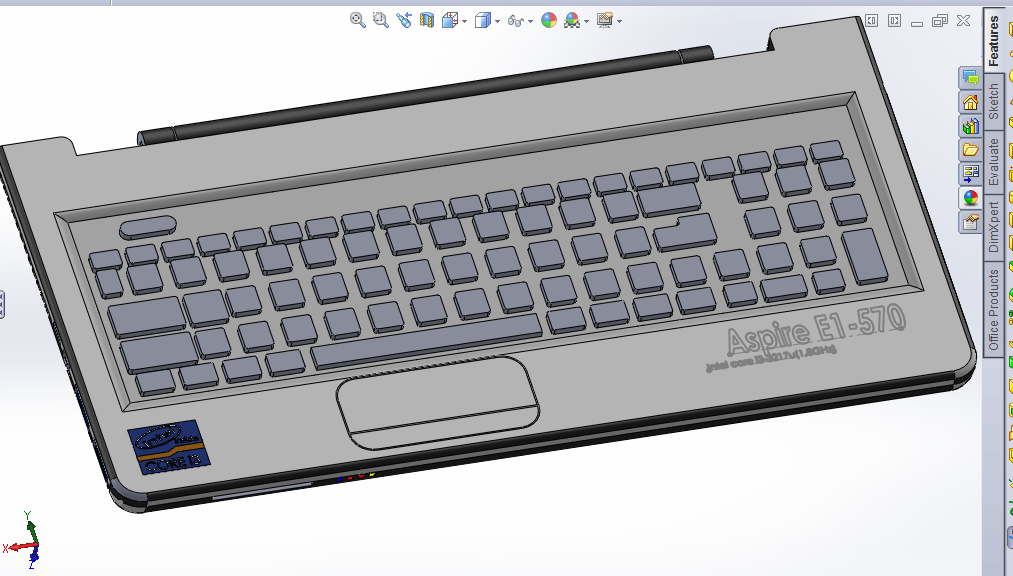Switch to the Evaluate tab
The height and width of the screenshot is (576, 1013).
[x=994, y=163]
